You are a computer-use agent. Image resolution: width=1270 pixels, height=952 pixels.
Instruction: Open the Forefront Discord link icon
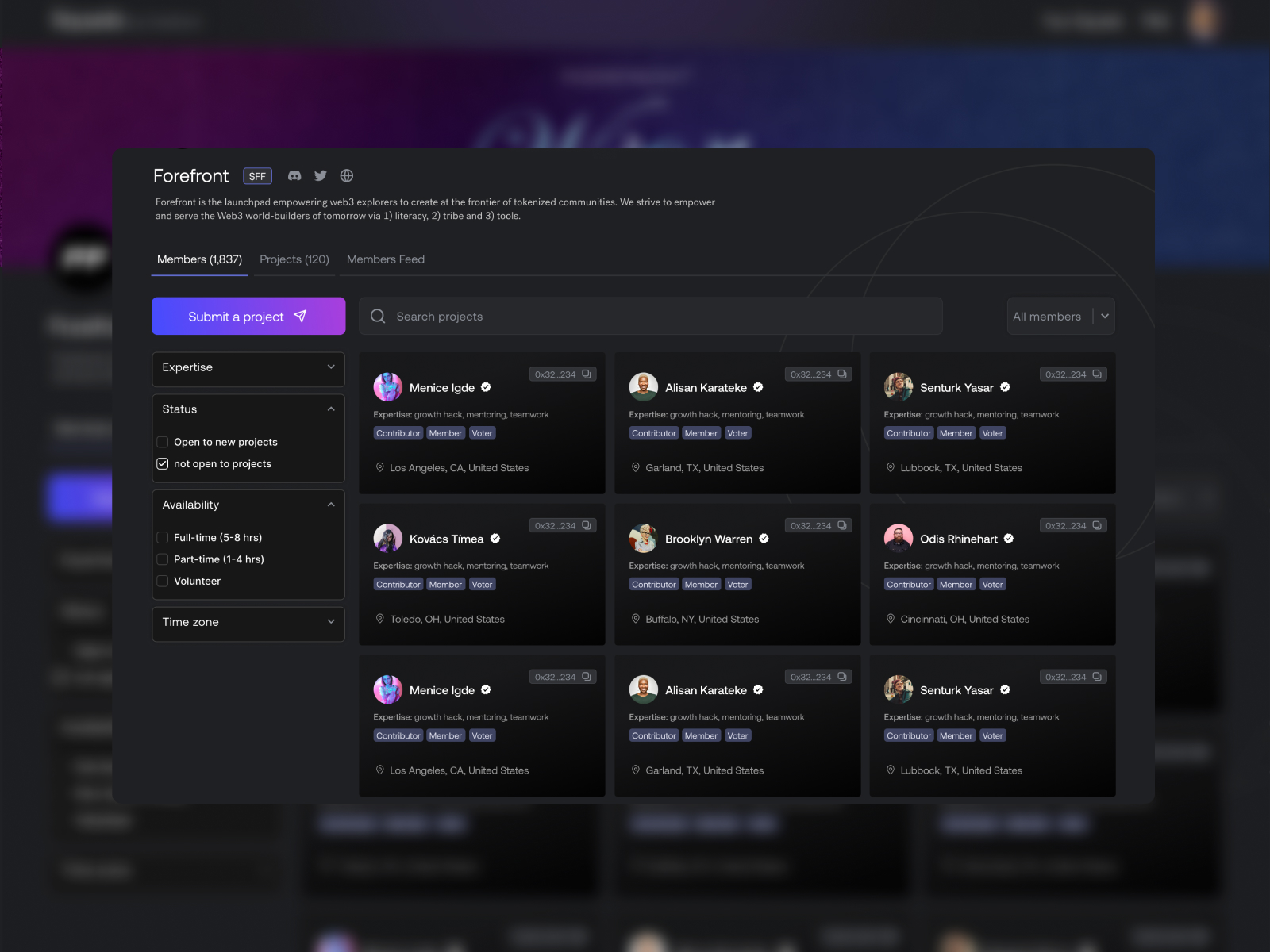coord(294,176)
